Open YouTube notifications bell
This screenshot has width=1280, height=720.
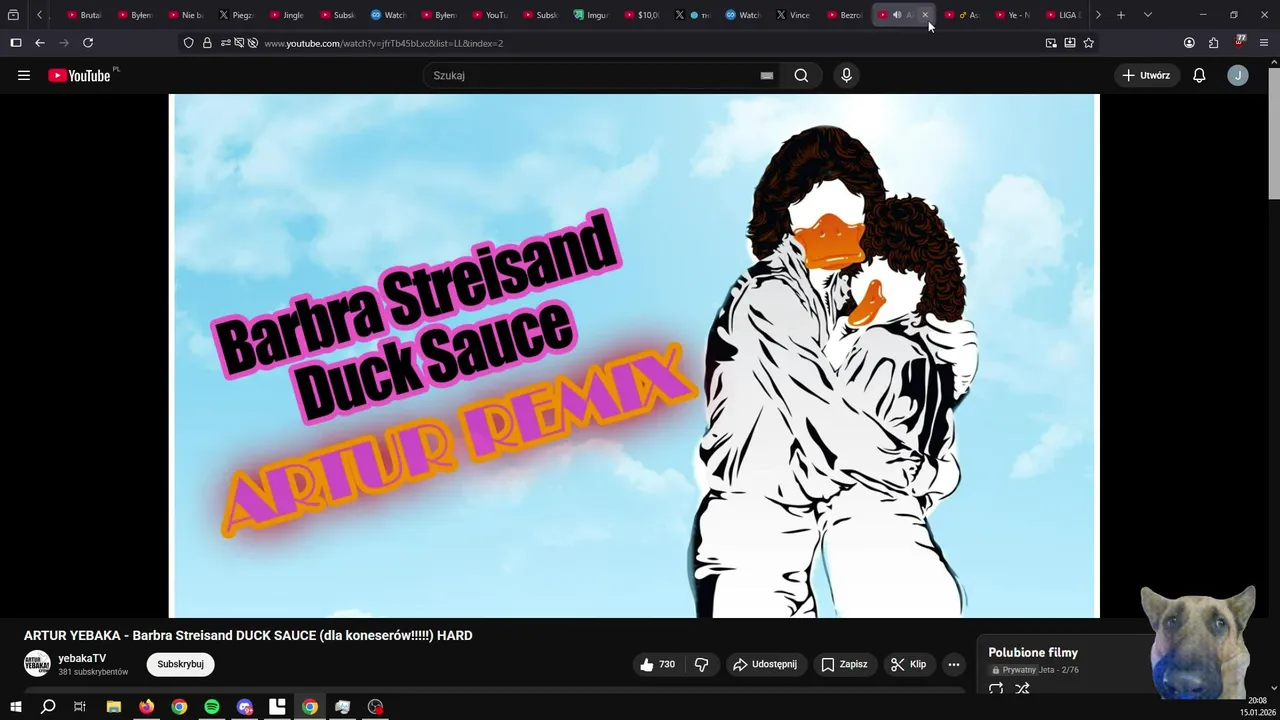tap(1199, 75)
